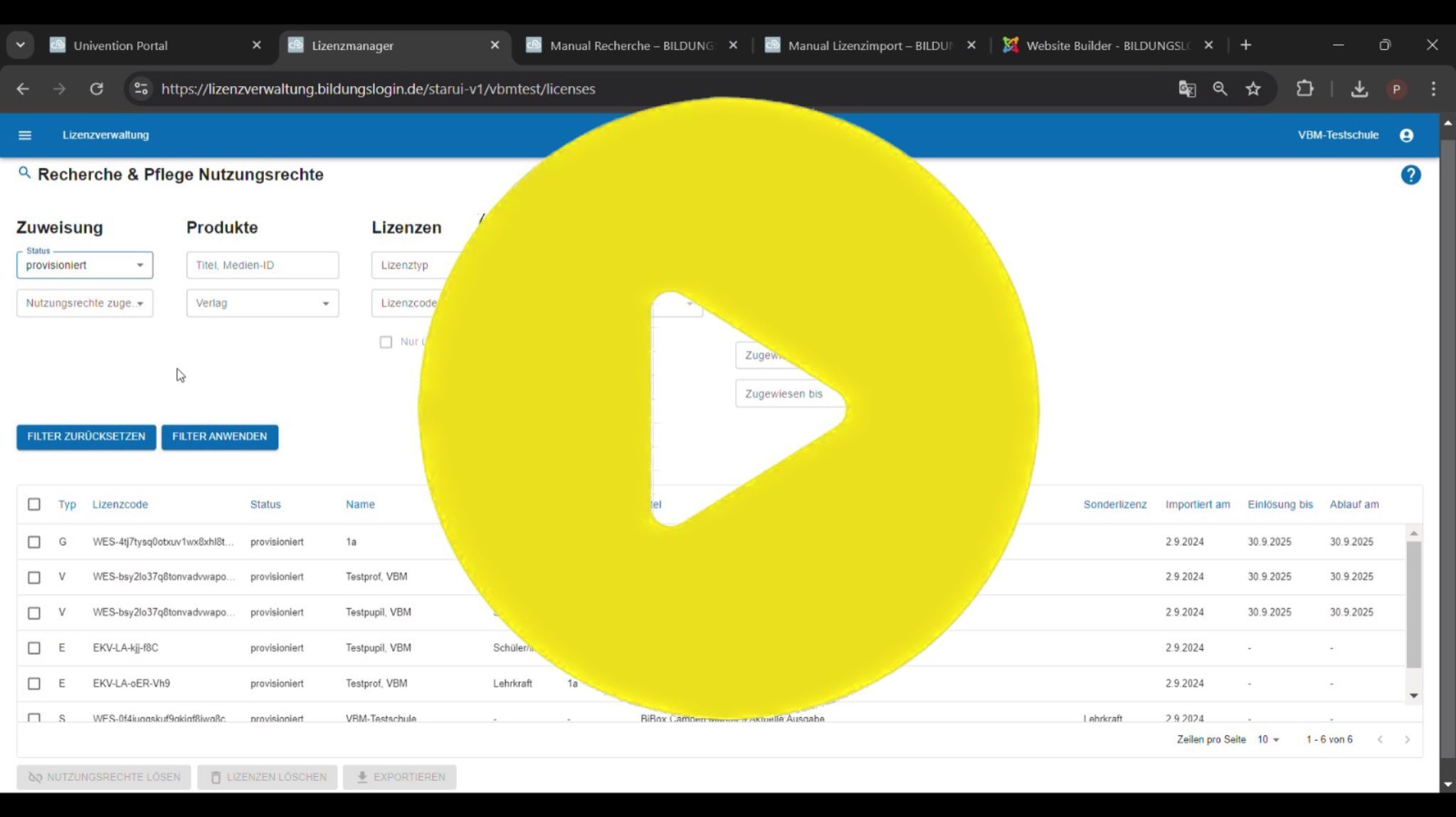The width and height of the screenshot is (1456, 817).
Task: Bookmark page with star icon
Action: click(1252, 89)
